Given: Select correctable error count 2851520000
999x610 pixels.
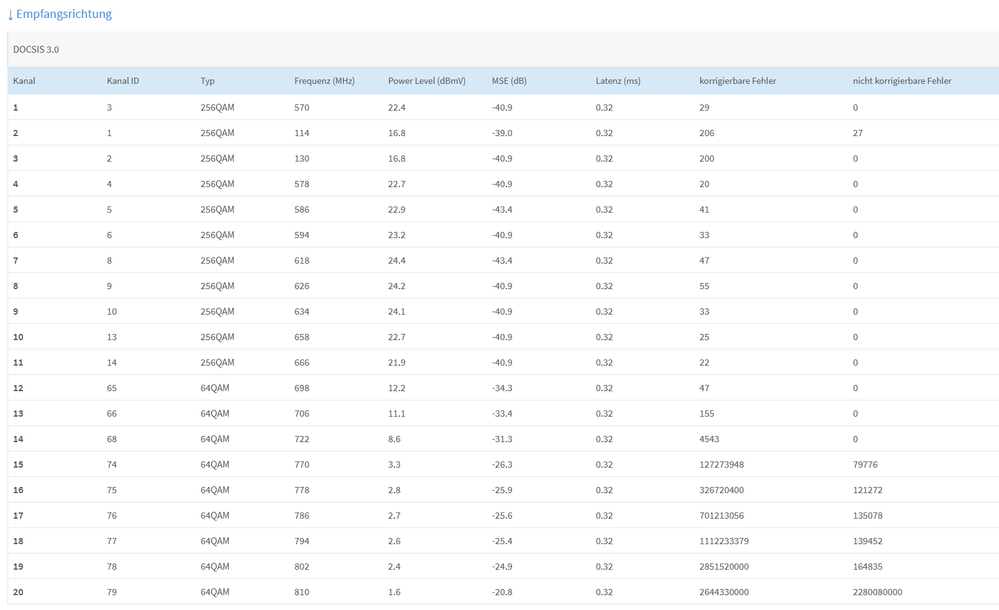Looking at the screenshot, I should tap(724, 567).
